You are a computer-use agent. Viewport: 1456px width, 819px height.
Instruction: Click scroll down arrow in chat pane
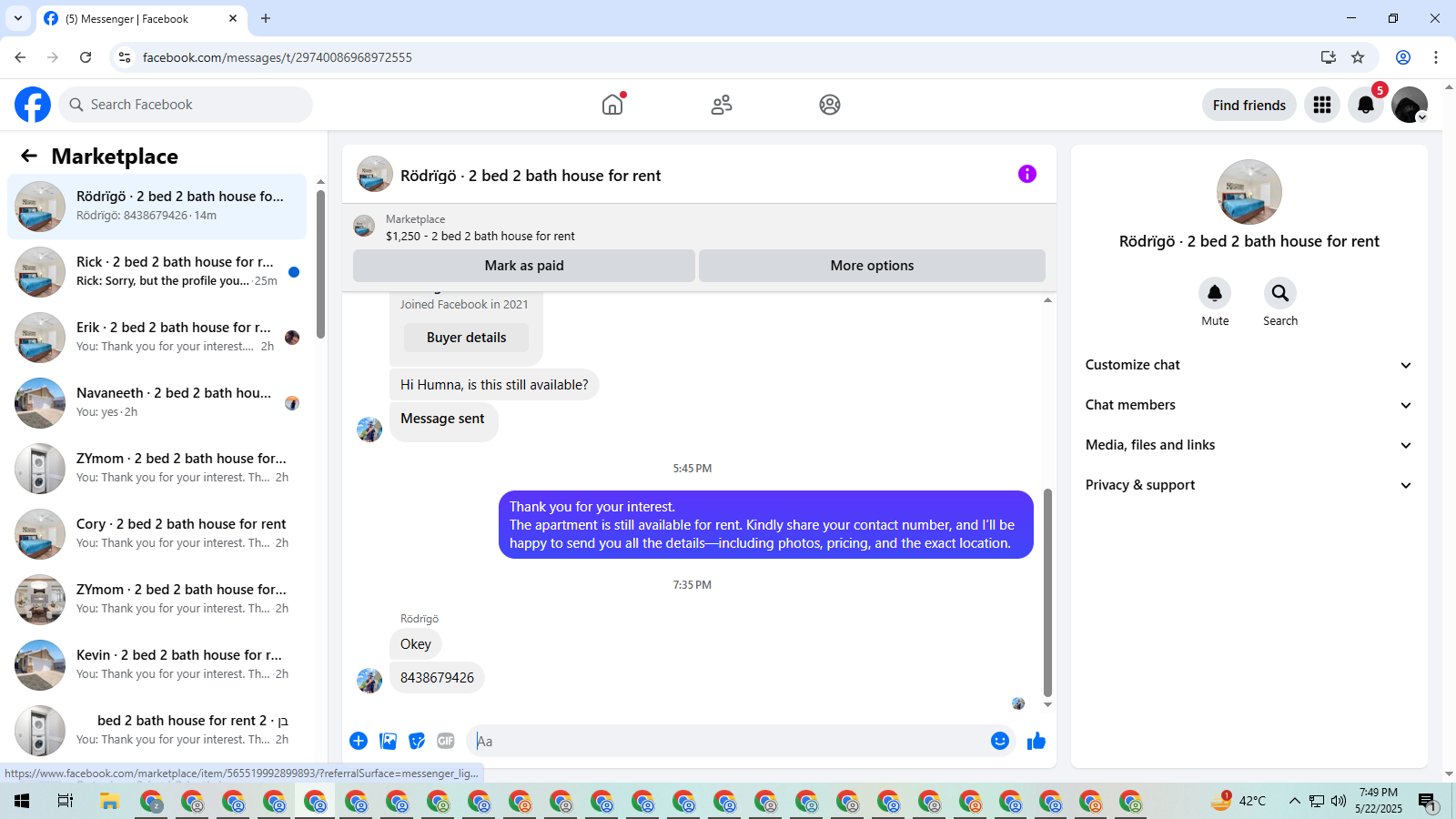pyautogui.click(x=1047, y=704)
